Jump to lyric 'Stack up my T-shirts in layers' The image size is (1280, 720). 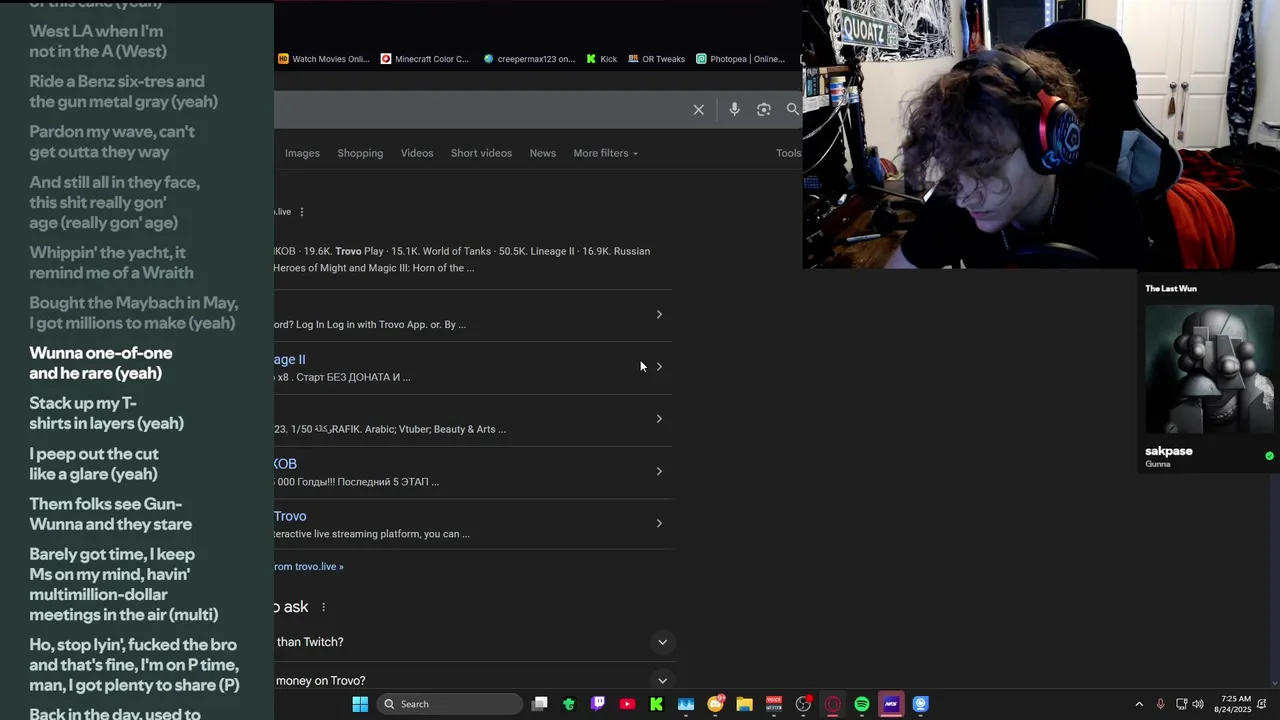click(x=107, y=413)
